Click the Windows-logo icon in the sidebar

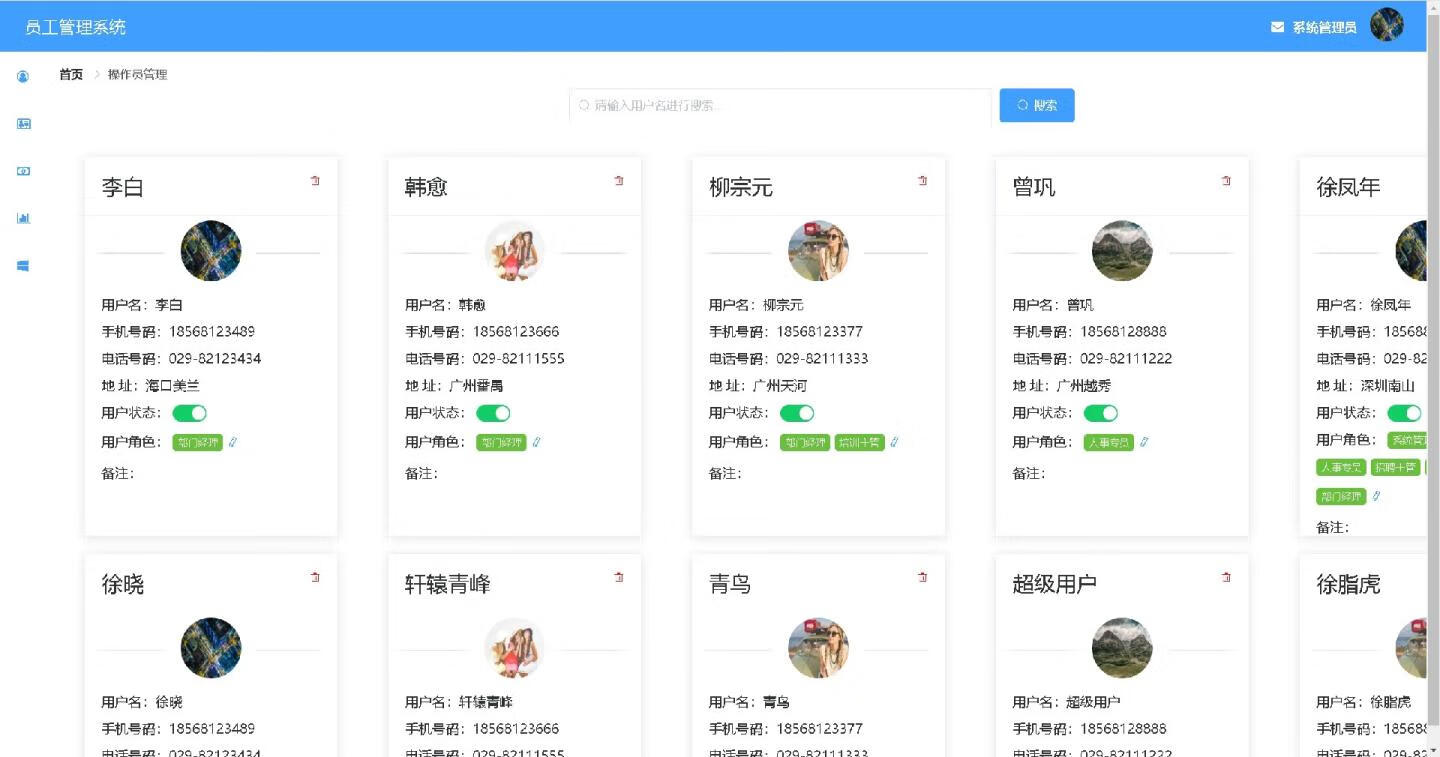(x=23, y=266)
